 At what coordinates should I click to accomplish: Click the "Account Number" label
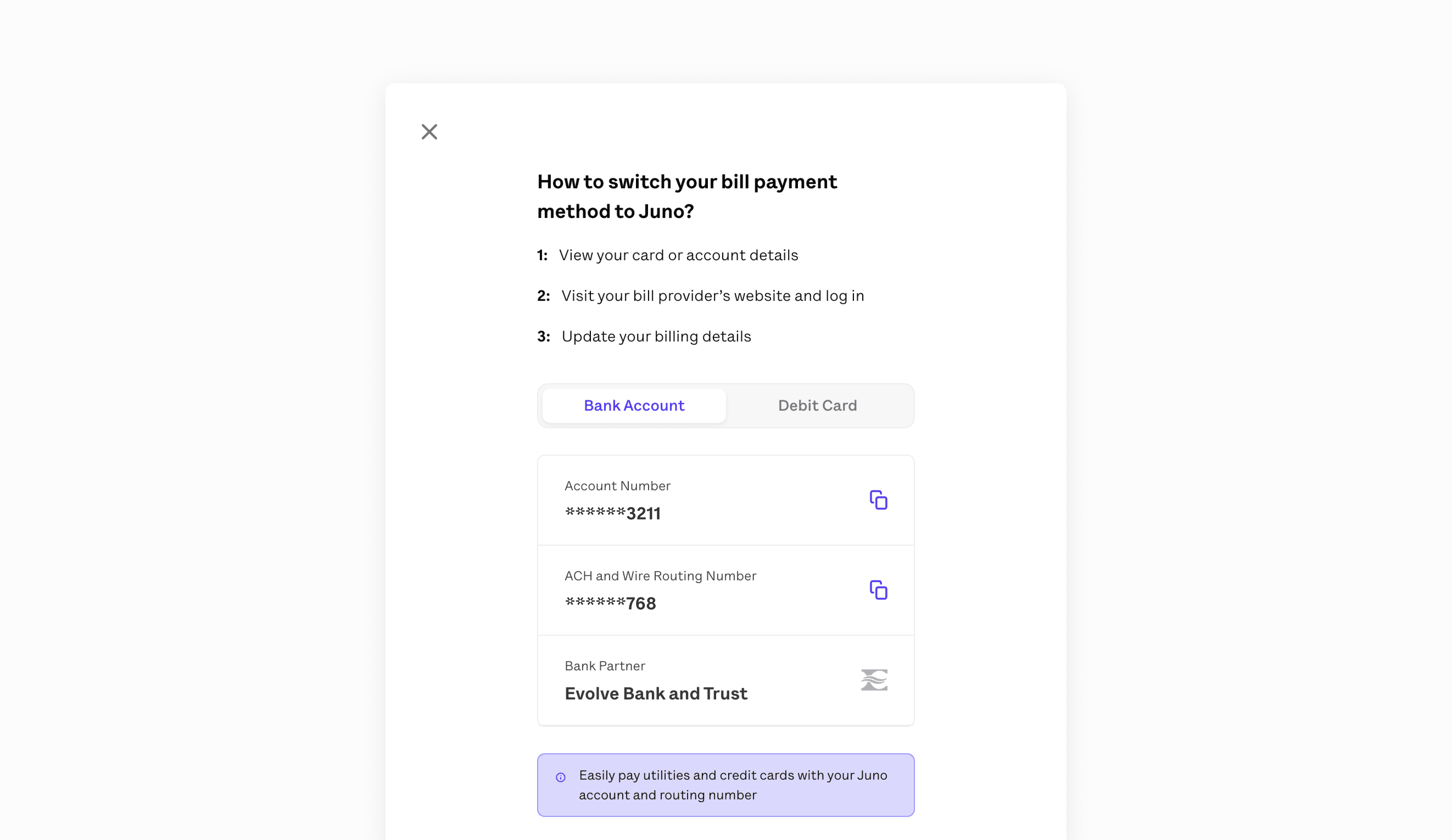(x=617, y=486)
